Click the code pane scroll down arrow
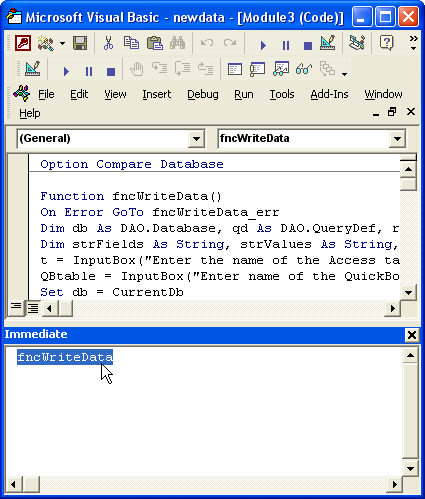This screenshot has width=425, height=499. (x=408, y=293)
